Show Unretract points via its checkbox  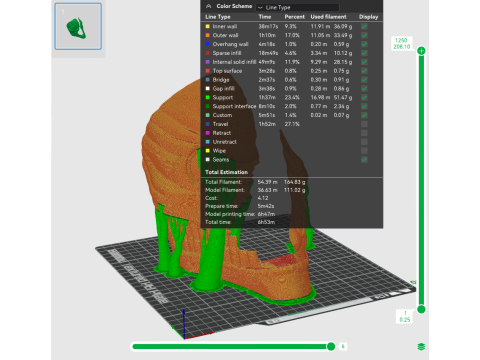coord(364,142)
